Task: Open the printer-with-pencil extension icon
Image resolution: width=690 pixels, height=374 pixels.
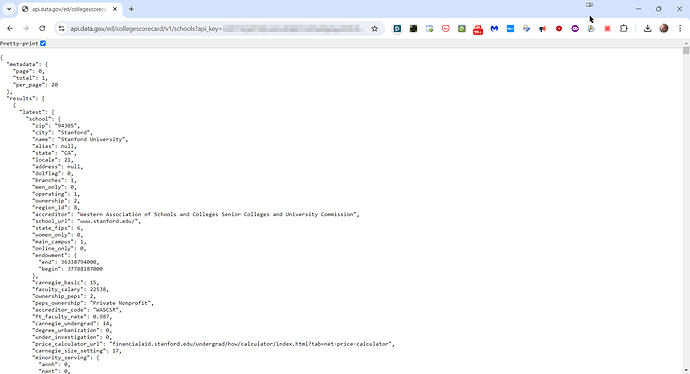Action: (x=526, y=29)
